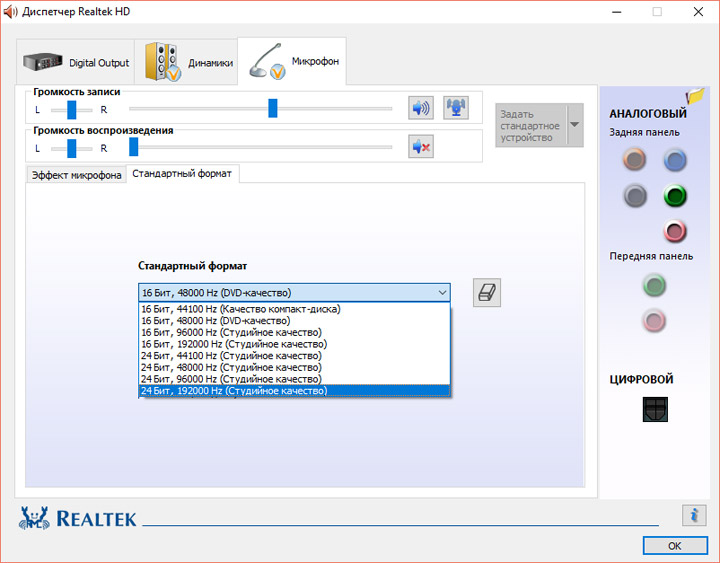Click the Realtek crab logo

[x=34, y=518]
